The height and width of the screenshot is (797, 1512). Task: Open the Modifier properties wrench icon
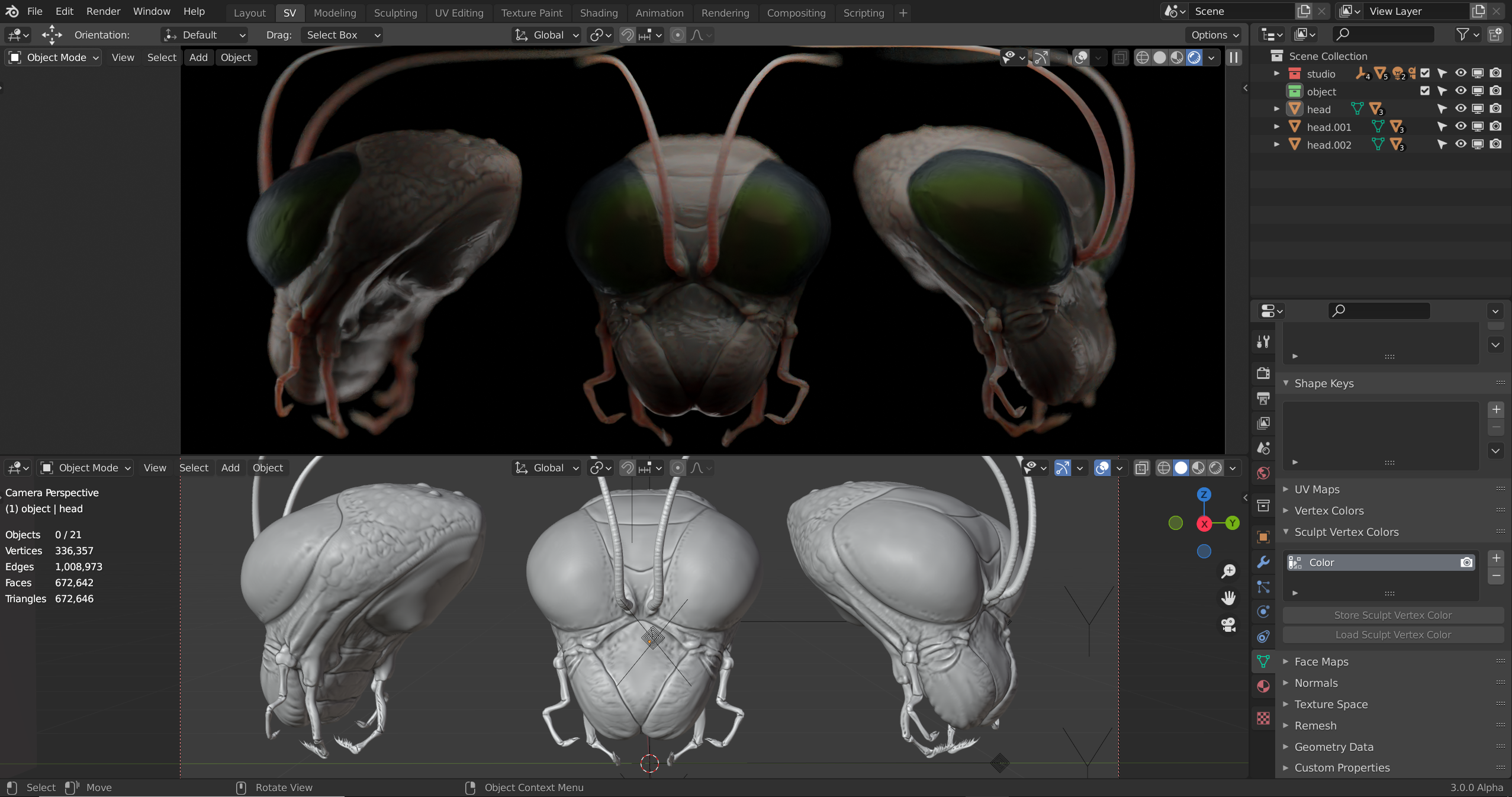[1263, 562]
